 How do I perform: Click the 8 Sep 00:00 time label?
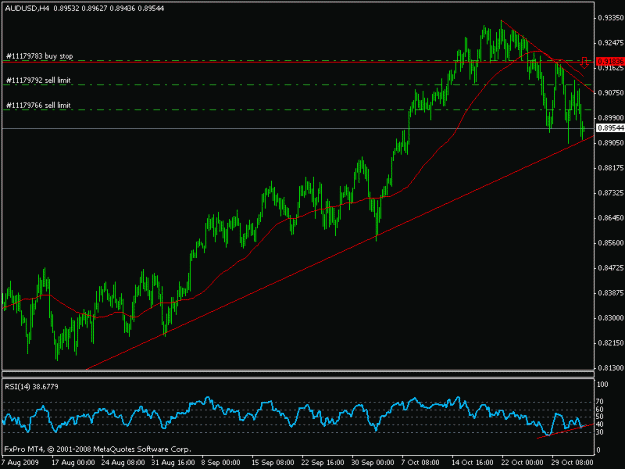[x=220, y=462]
